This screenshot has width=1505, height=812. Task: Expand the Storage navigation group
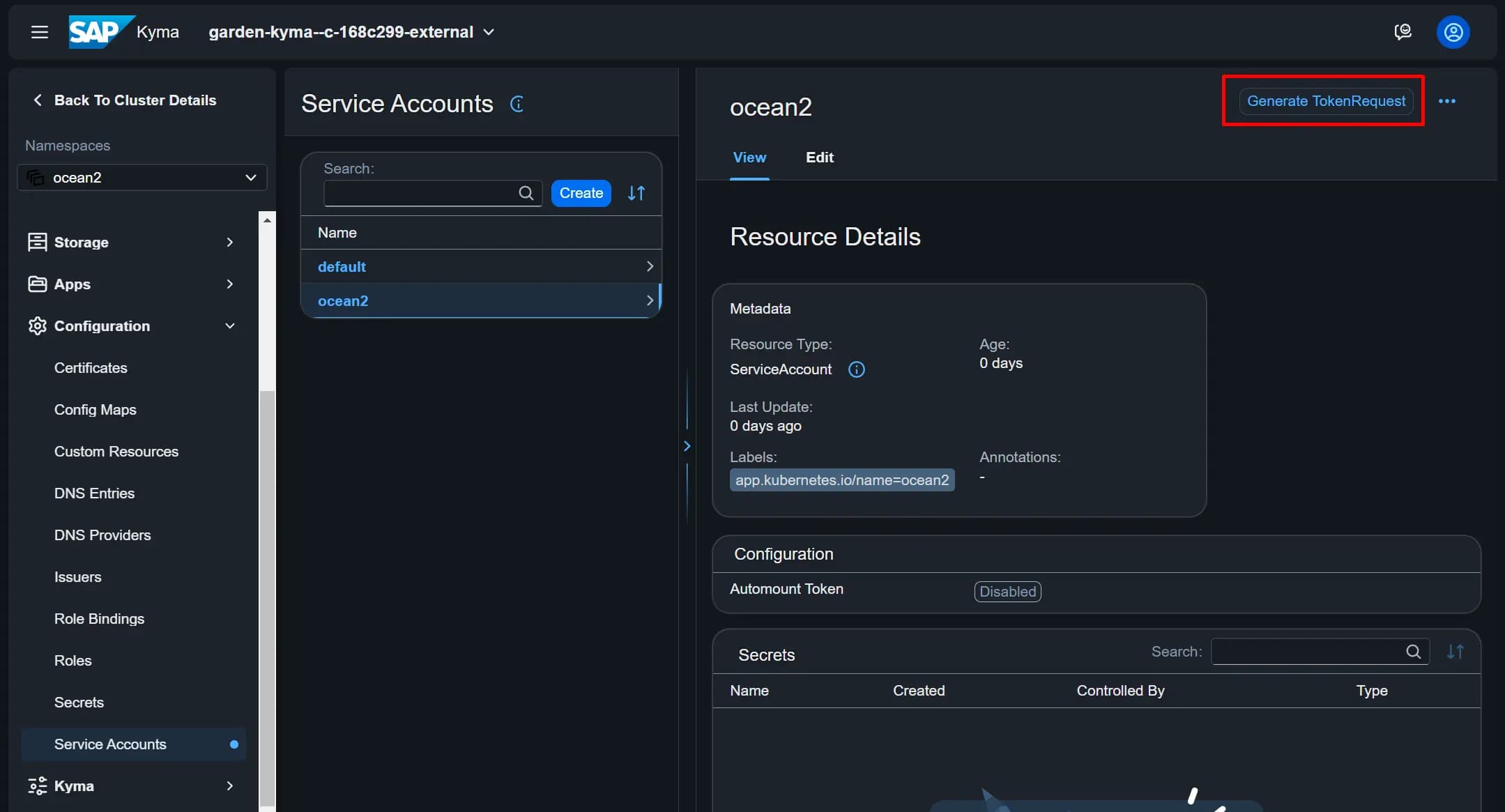tap(230, 242)
